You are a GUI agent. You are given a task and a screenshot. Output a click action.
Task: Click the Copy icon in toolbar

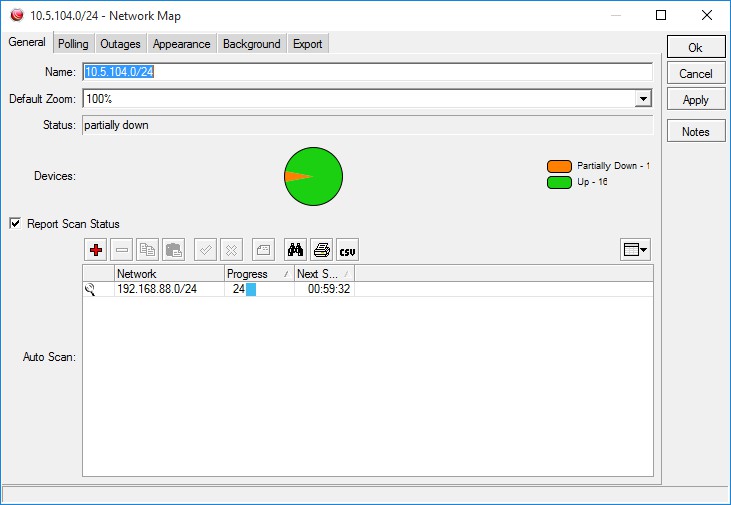(148, 250)
